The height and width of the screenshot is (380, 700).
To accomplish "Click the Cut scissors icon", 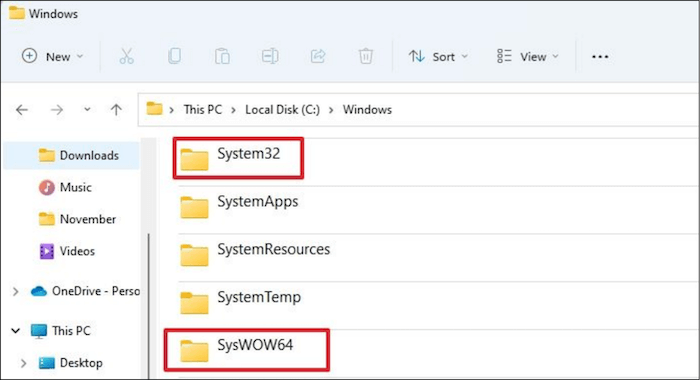I will (x=127, y=56).
